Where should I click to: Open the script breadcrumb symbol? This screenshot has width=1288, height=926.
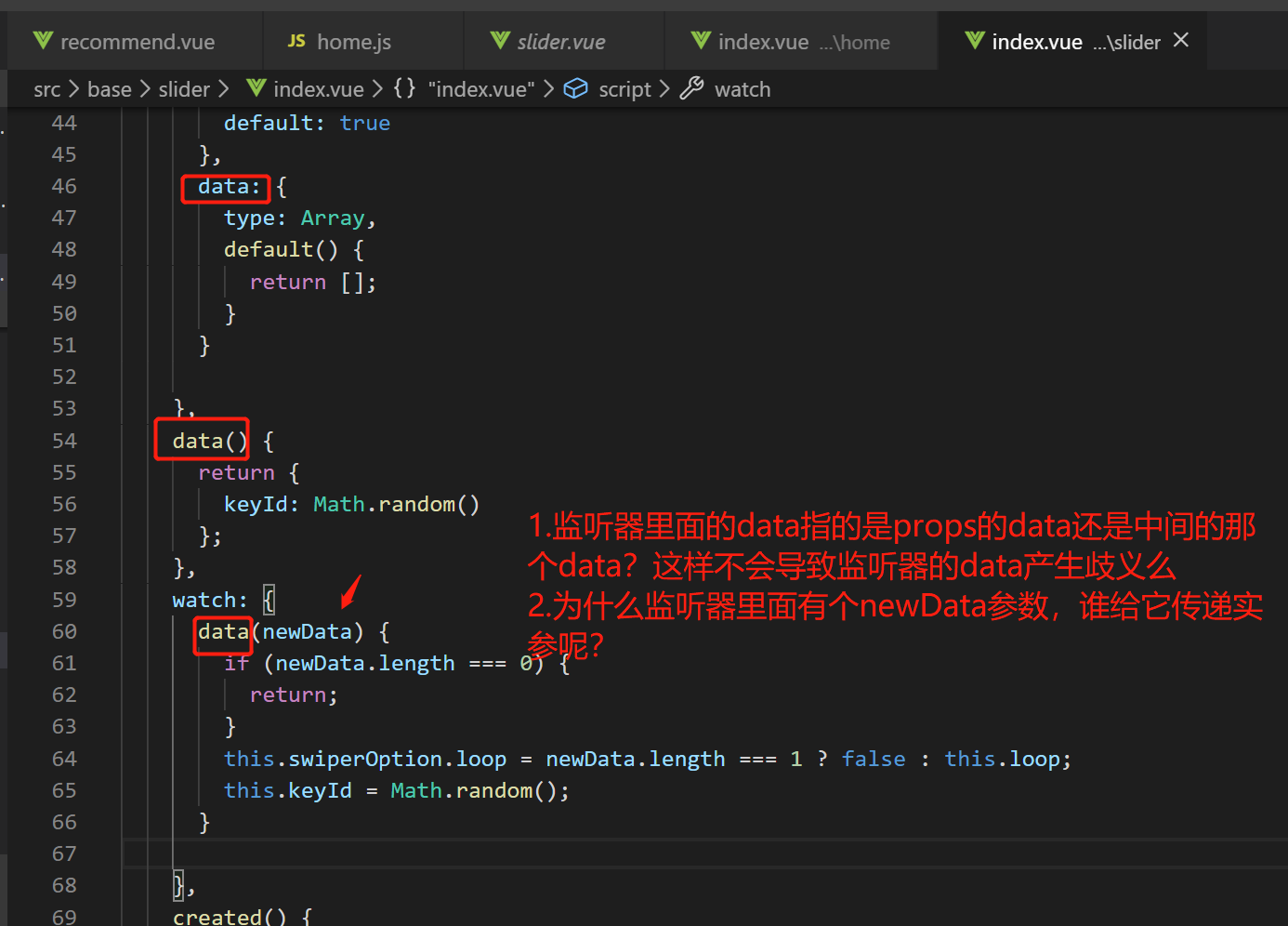(x=624, y=89)
